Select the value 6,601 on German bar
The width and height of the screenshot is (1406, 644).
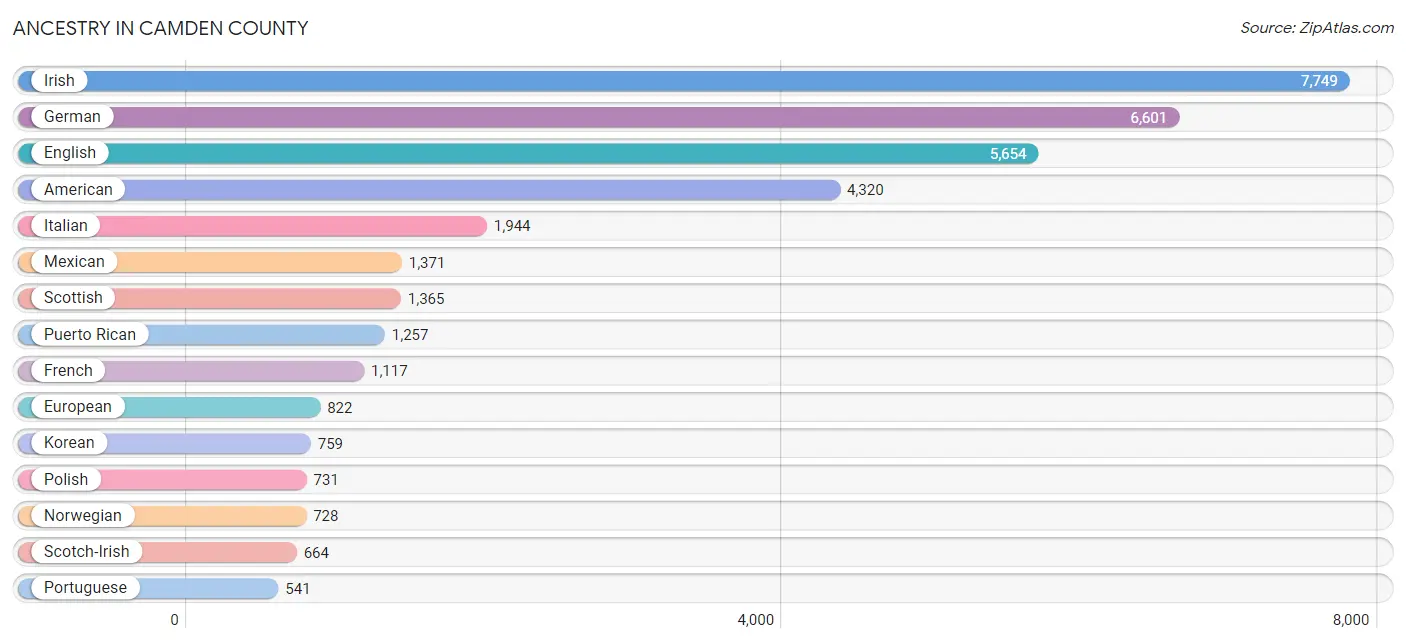[x=1149, y=118]
